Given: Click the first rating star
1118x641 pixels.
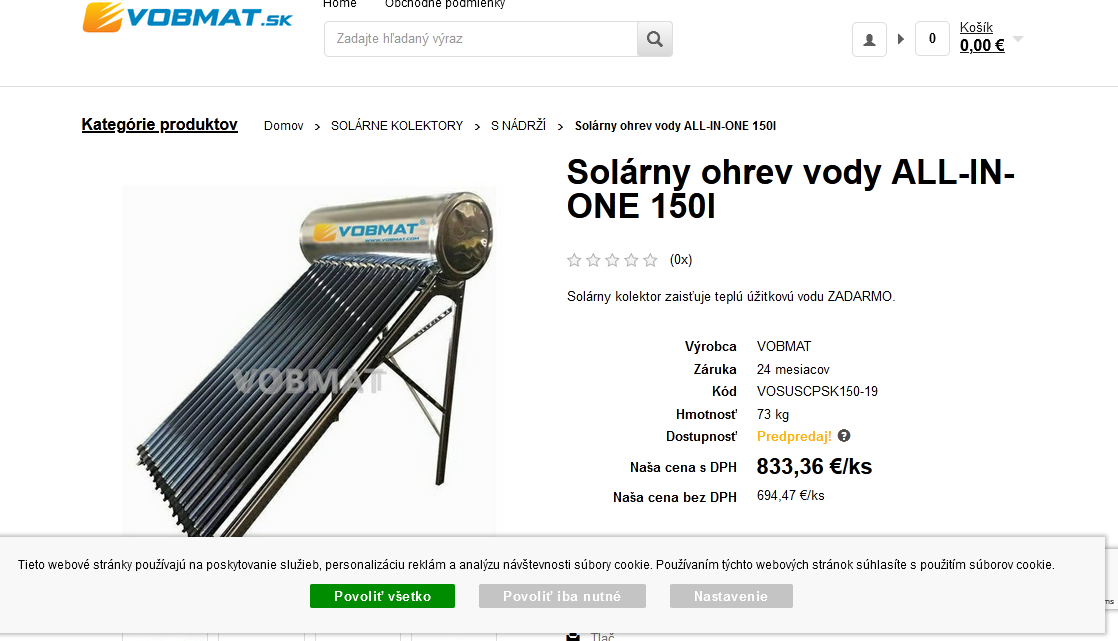Looking at the screenshot, I should (574, 260).
